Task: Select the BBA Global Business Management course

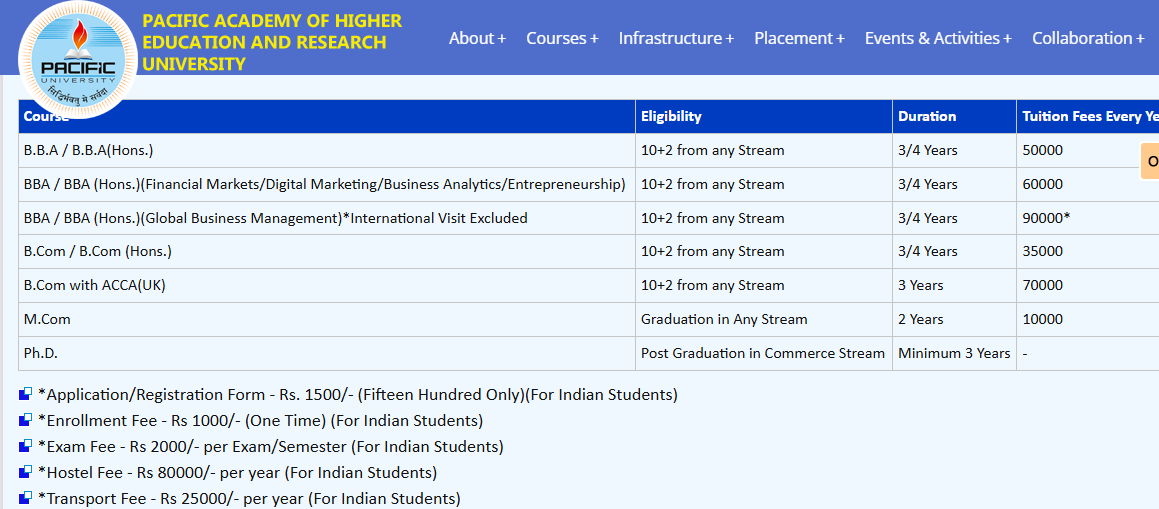Action: [x=327, y=218]
